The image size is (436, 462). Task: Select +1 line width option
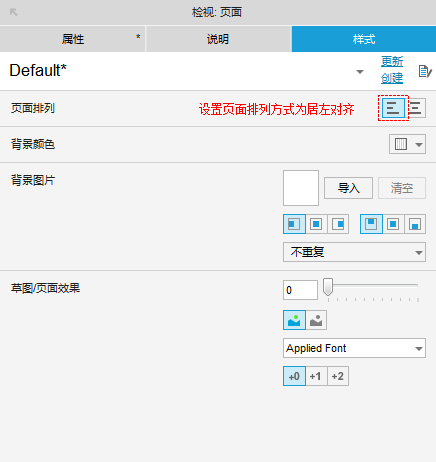316,376
